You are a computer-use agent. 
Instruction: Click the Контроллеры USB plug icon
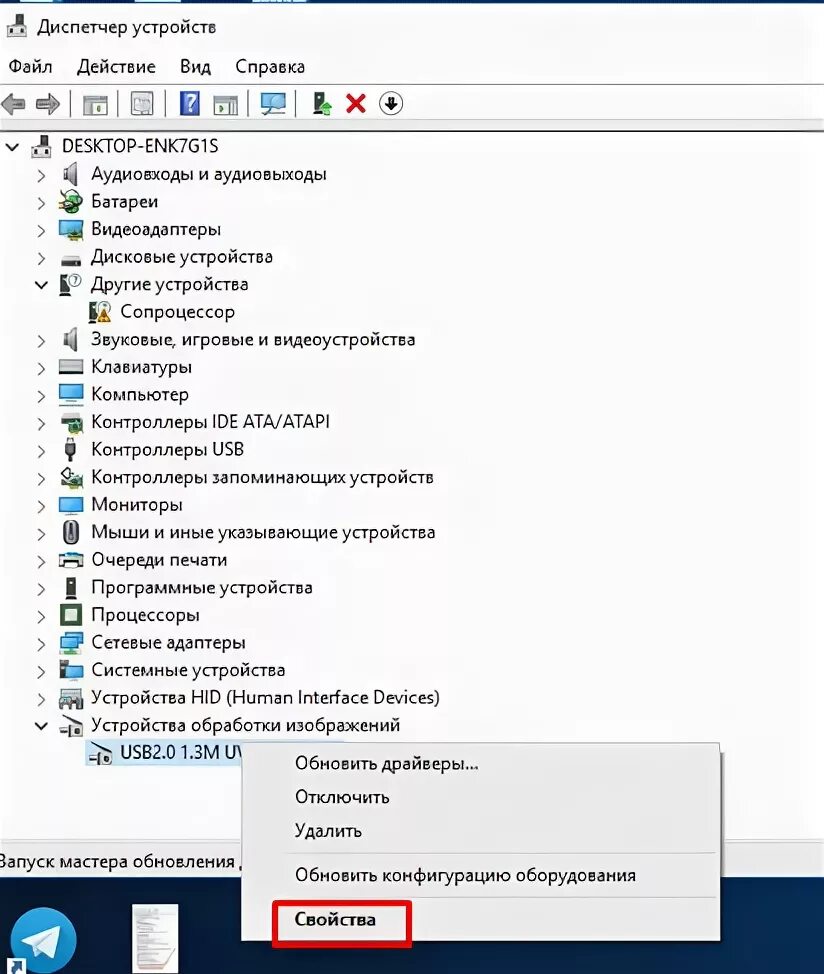click(70, 449)
